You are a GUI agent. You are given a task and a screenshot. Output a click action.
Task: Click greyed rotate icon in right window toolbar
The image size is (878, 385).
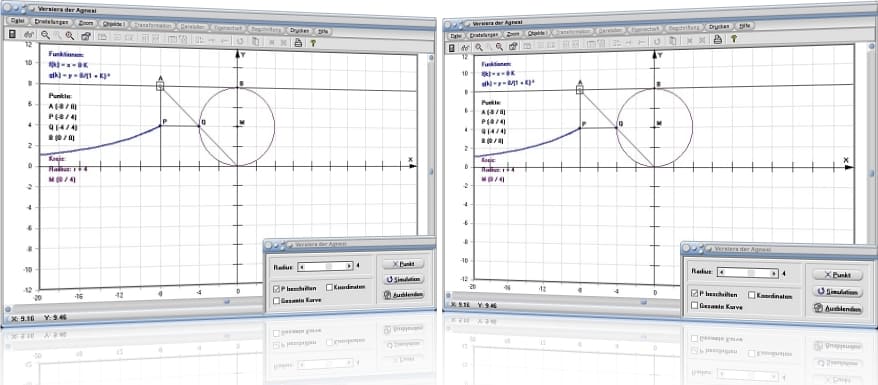click(x=656, y=41)
